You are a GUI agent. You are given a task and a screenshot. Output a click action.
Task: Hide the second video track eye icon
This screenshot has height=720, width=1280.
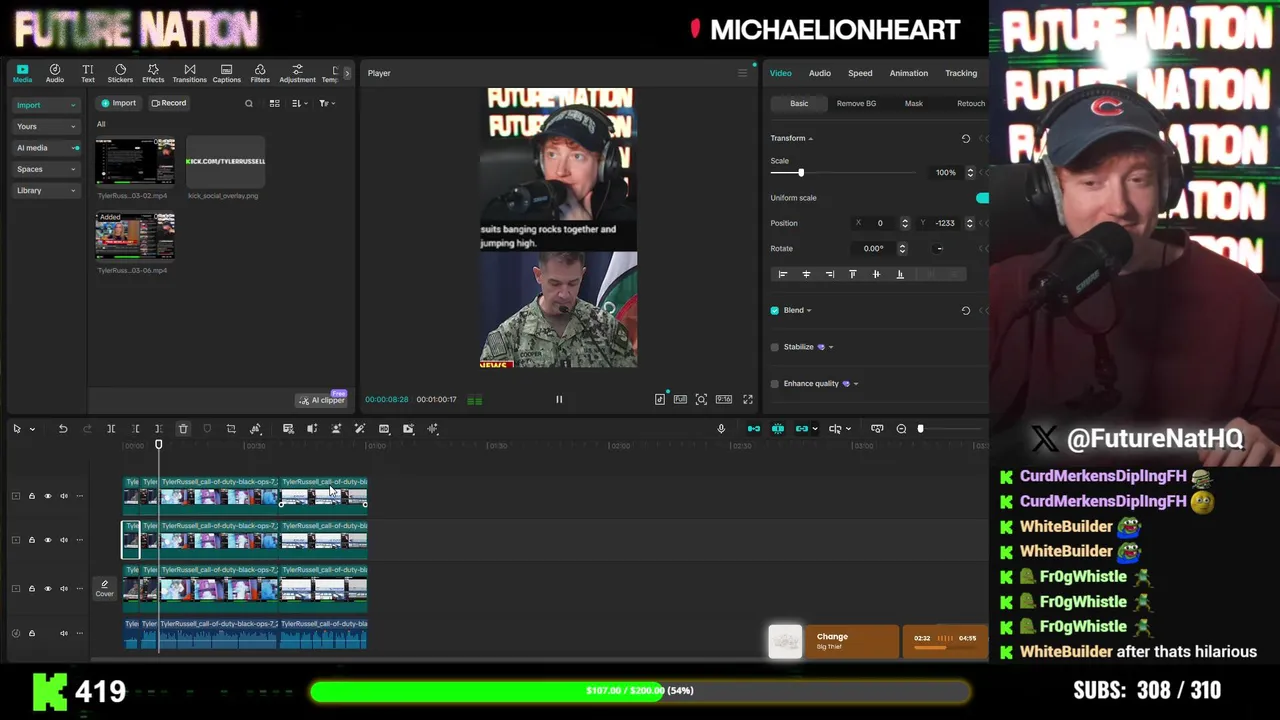[47, 540]
